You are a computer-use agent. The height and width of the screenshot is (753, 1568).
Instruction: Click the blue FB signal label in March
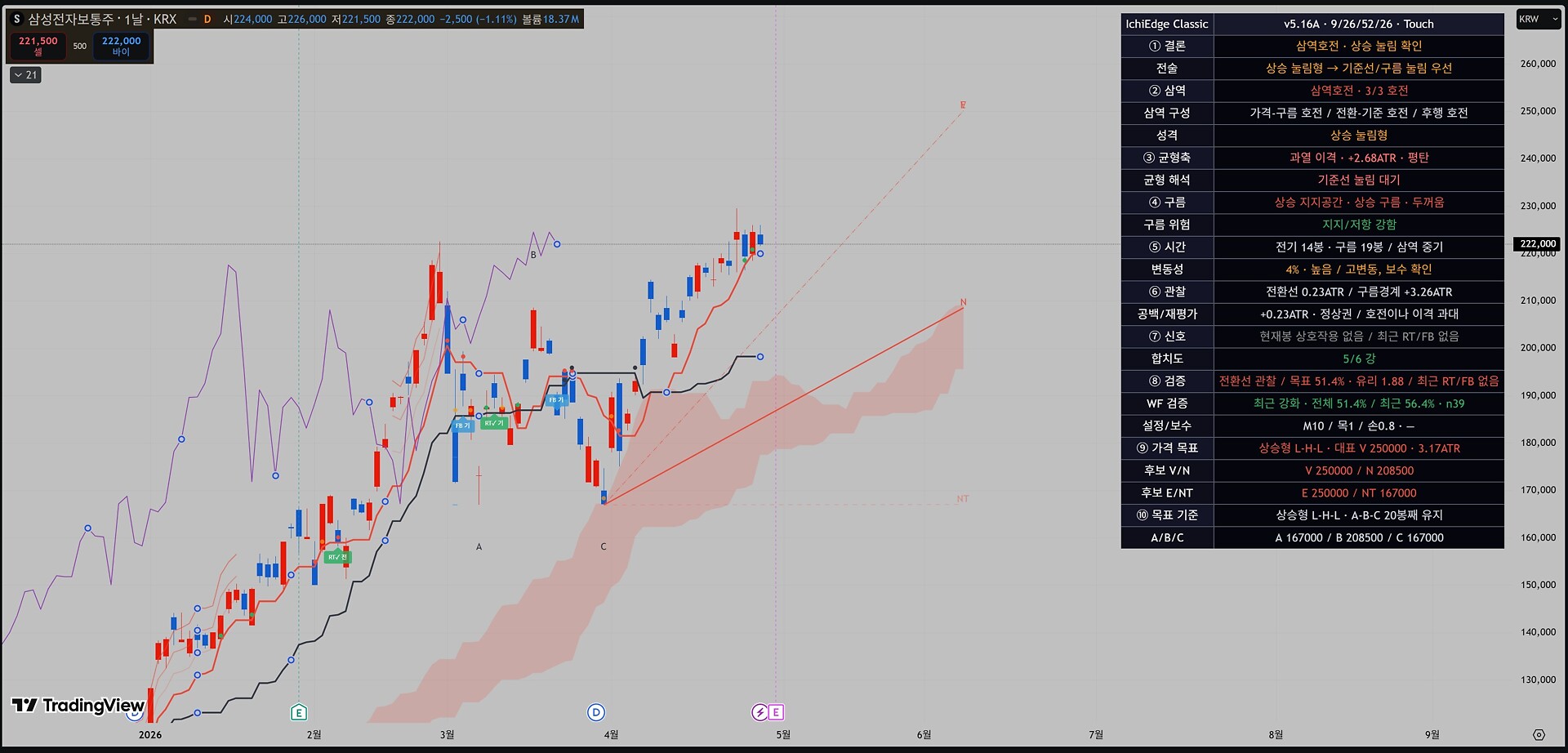tap(463, 426)
